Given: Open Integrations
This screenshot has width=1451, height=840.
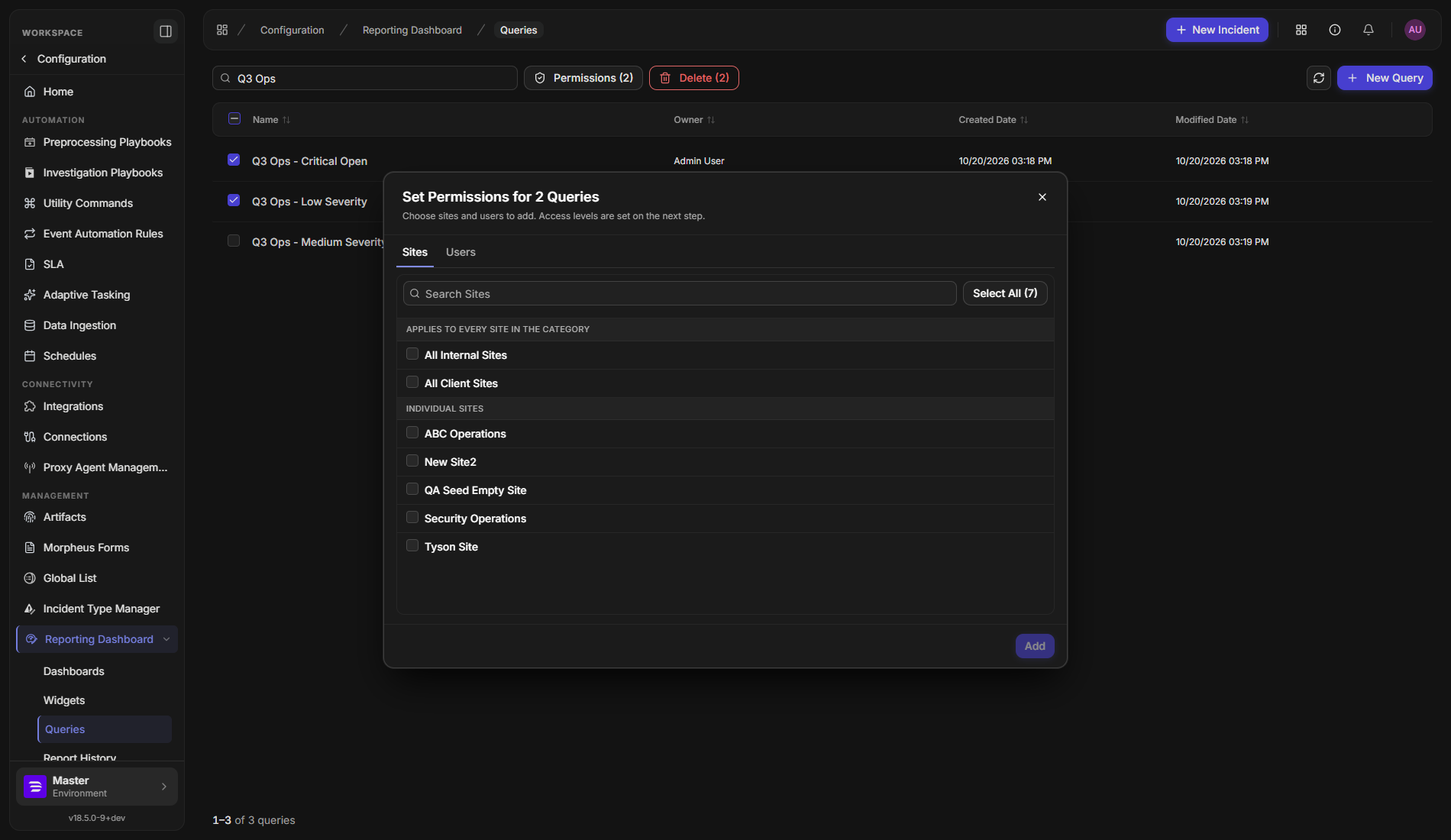Looking at the screenshot, I should [97, 406].
